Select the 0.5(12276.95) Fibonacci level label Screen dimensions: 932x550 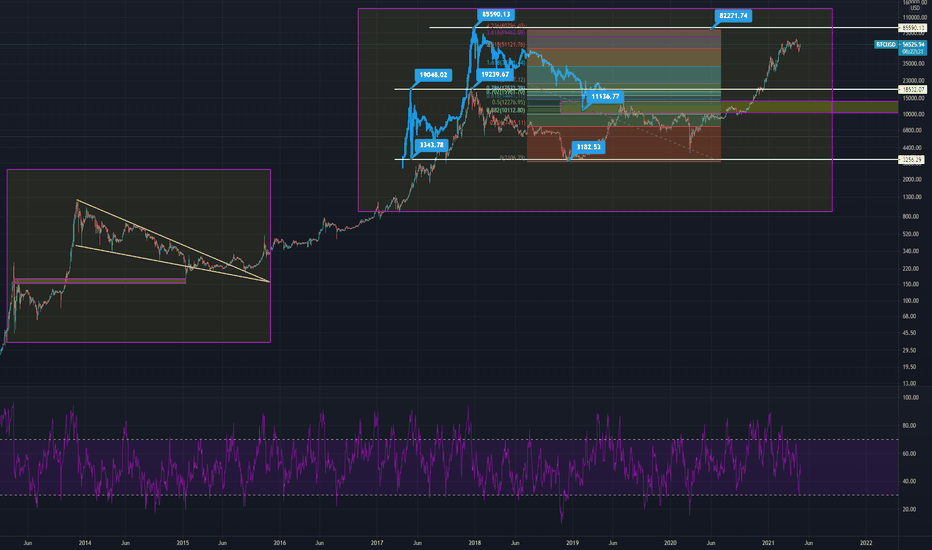pyautogui.click(x=509, y=102)
